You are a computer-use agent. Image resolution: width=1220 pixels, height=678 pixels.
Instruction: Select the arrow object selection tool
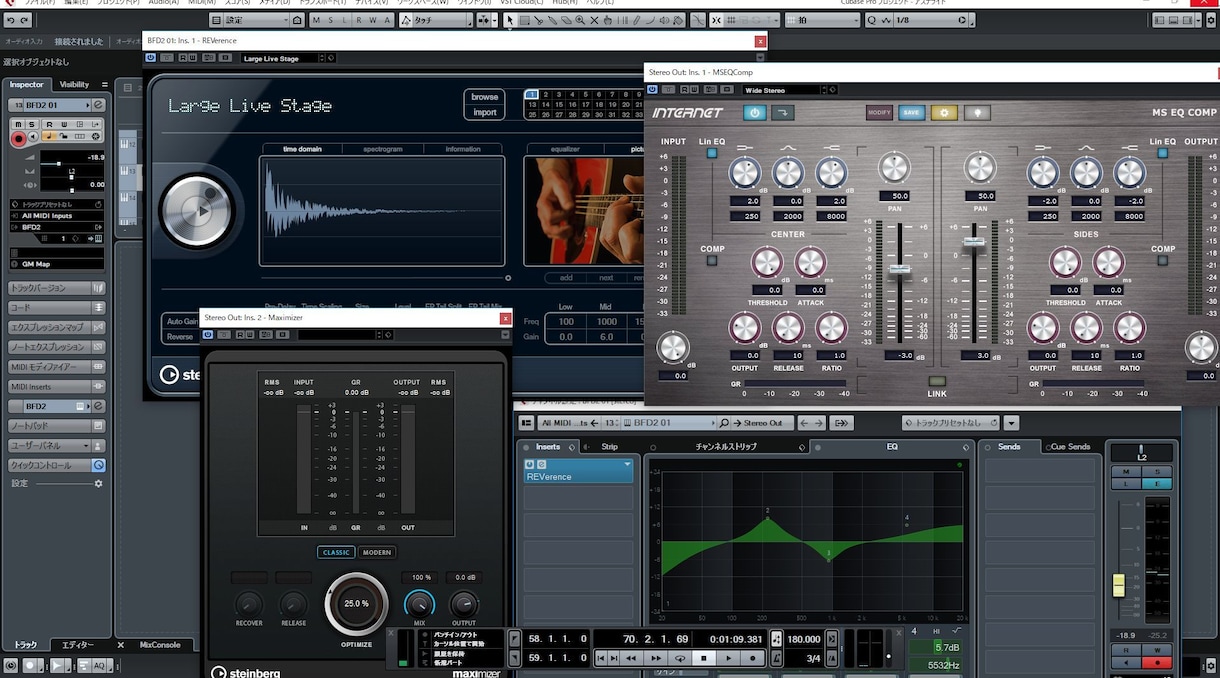pos(511,20)
